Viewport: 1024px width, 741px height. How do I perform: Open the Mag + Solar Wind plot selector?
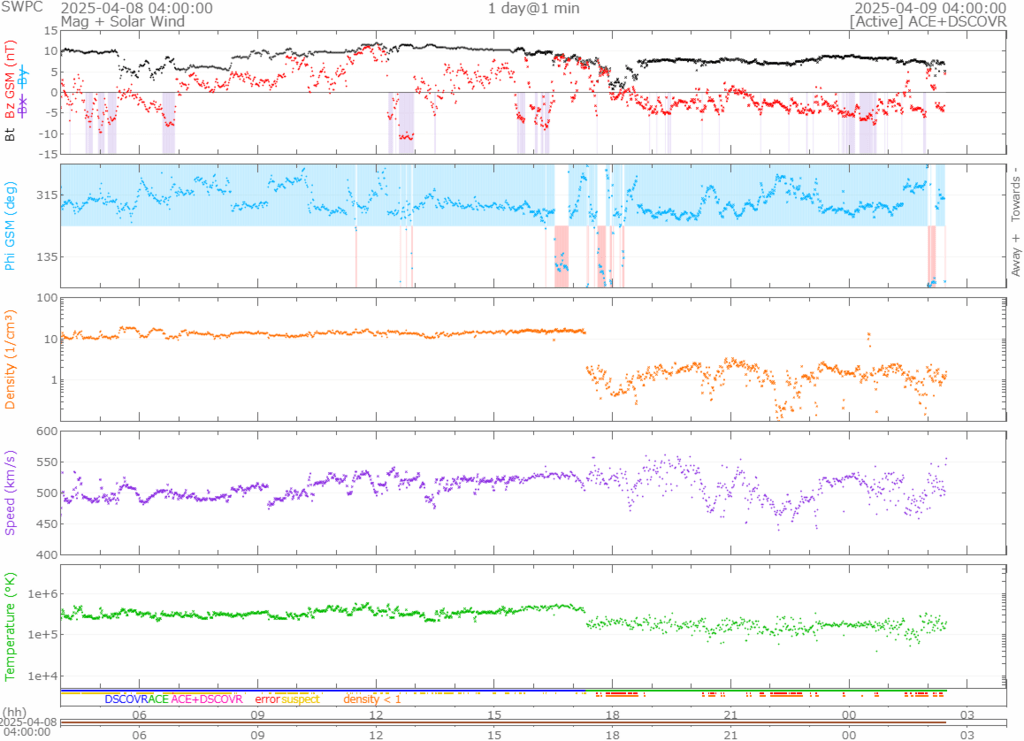[x=108, y=21]
